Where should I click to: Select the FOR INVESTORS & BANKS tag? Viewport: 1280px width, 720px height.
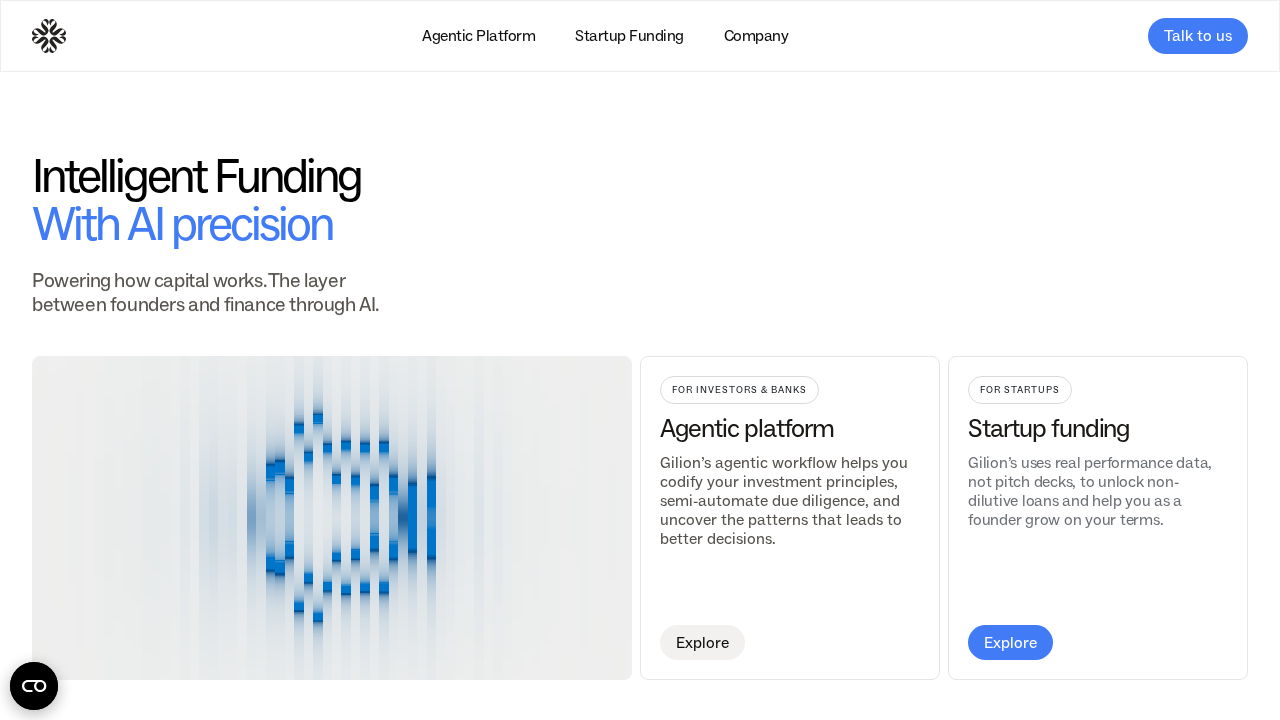[739, 390]
